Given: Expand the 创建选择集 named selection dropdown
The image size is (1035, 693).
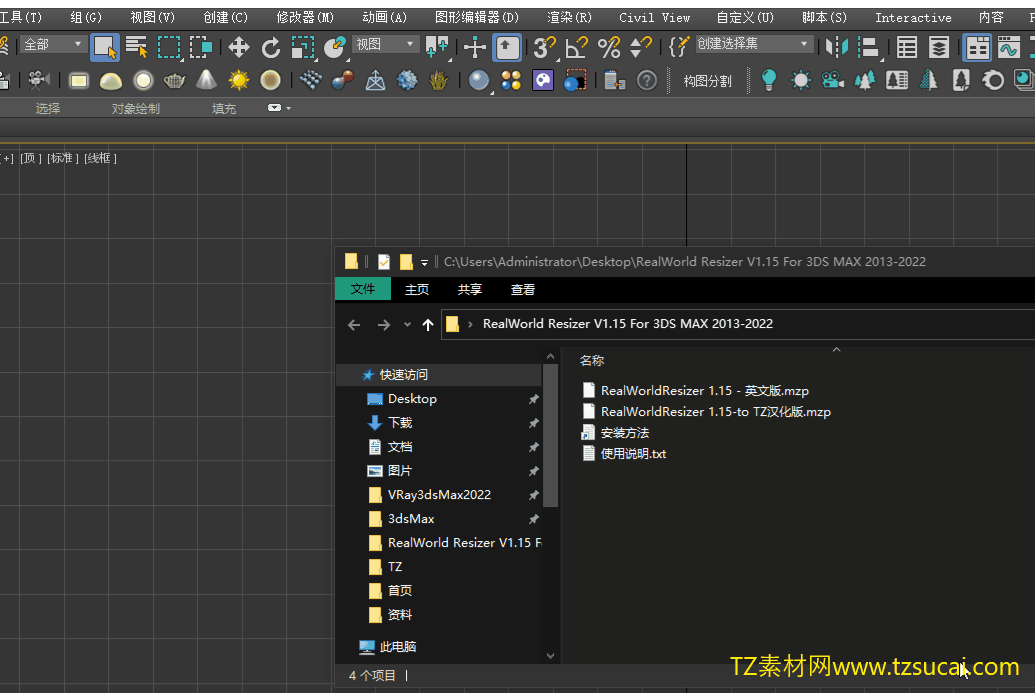Looking at the screenshot, I should click(754, 44).
